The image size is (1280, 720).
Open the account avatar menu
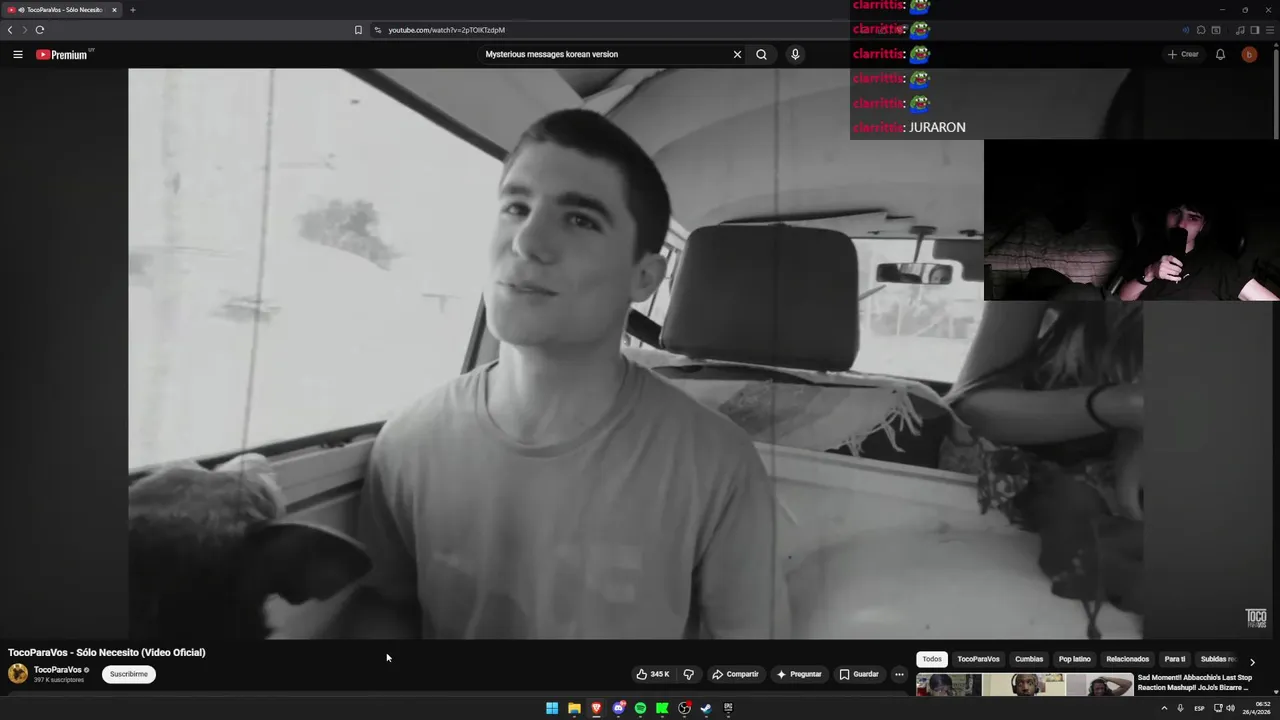coord(1249,54)
